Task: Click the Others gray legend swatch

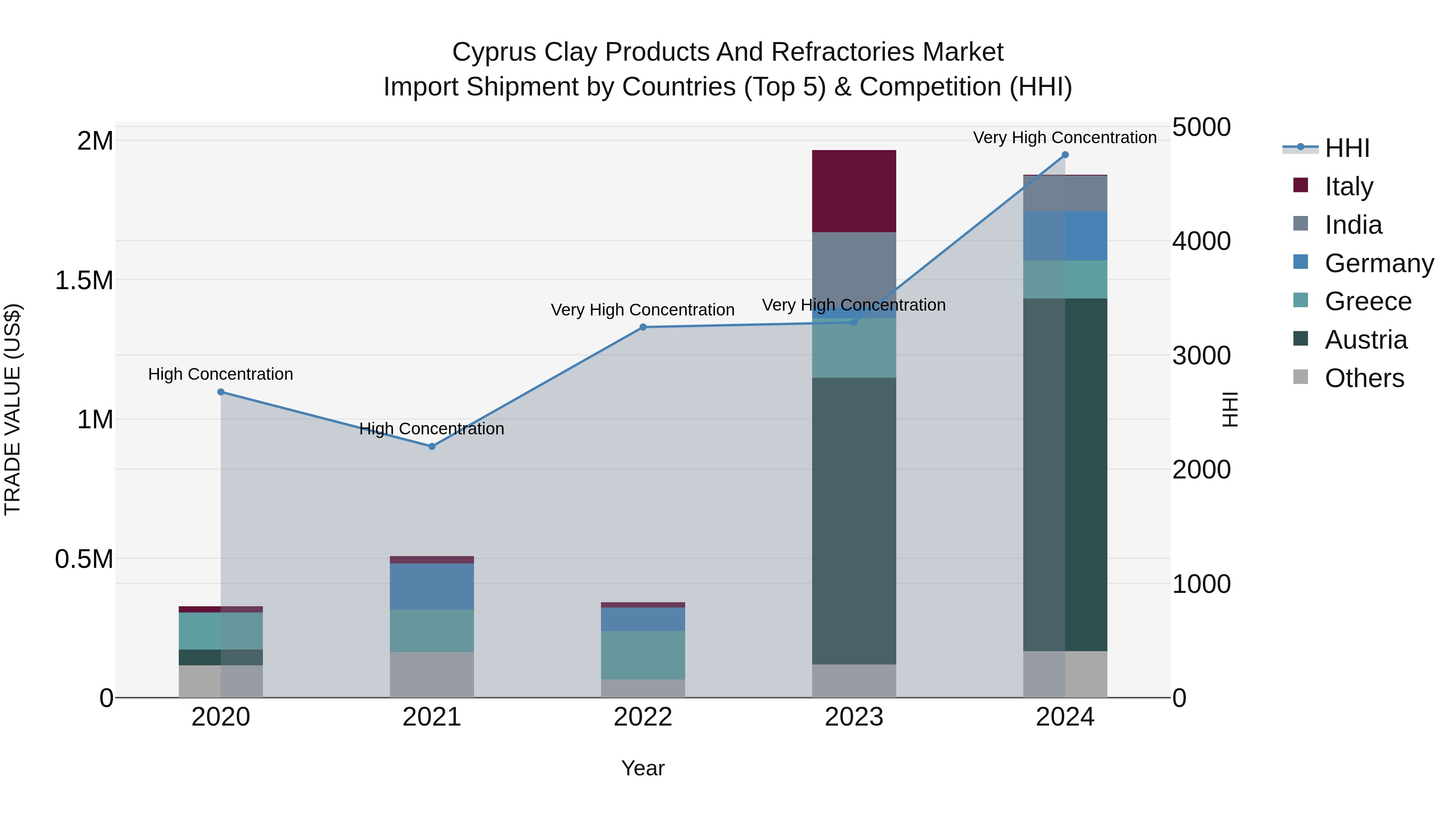Action: [x=1301, y=377]
